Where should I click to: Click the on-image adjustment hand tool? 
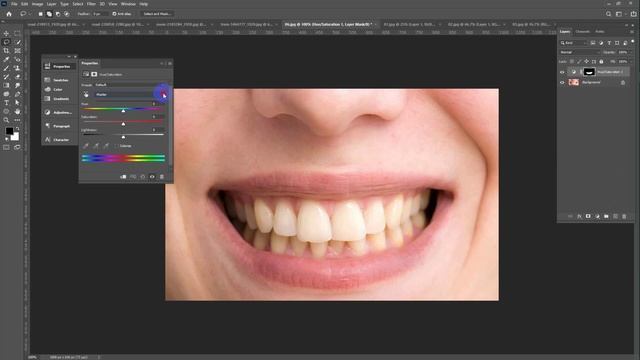tap(86, 94)
